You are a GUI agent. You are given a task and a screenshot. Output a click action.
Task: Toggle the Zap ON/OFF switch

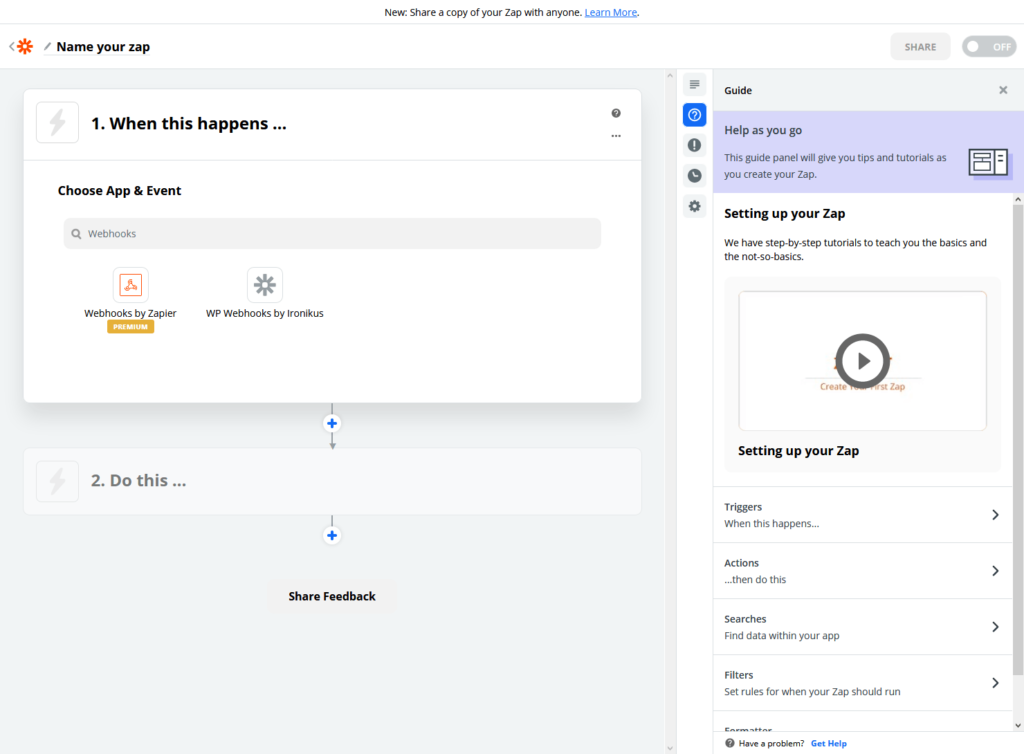pos(989,46)
